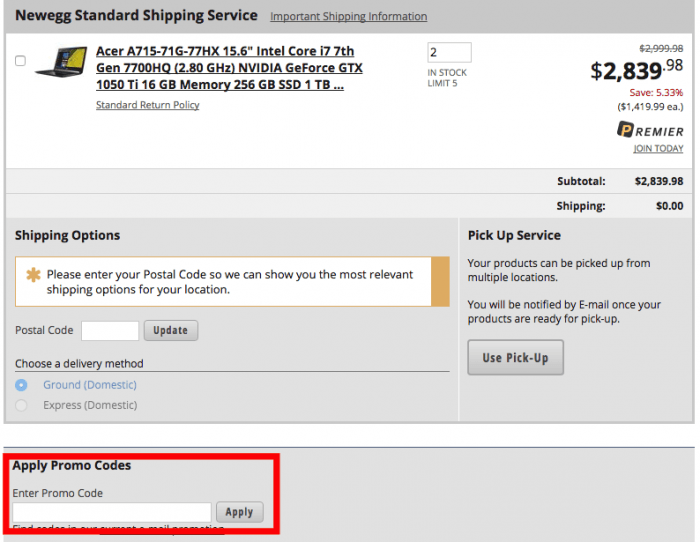This screenshot has height=542, width=700.
Task: Focus the Enter Promo Code field
Action: tap(112, 512)
